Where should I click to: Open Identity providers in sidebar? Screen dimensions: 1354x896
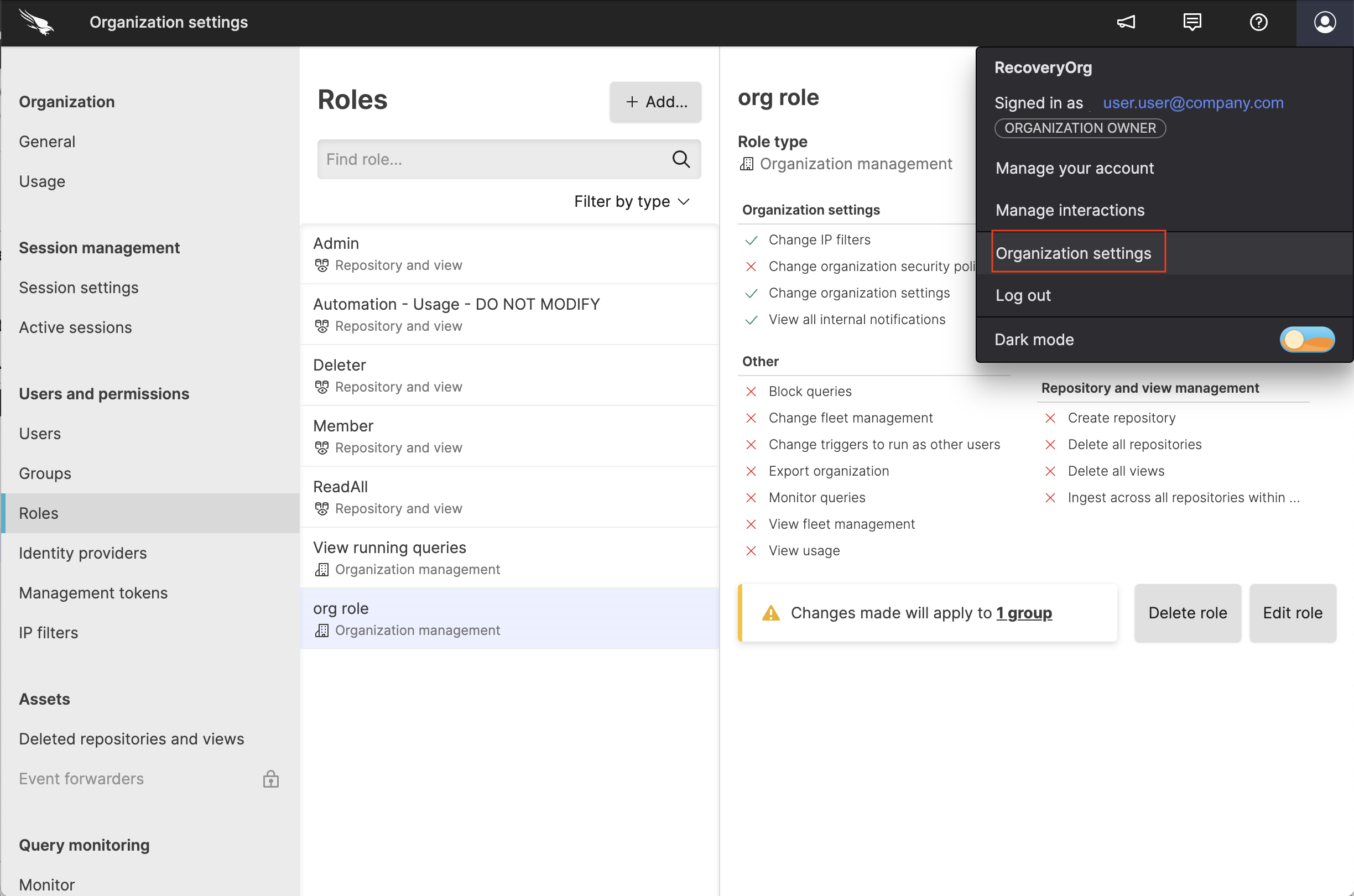(83, 553)
